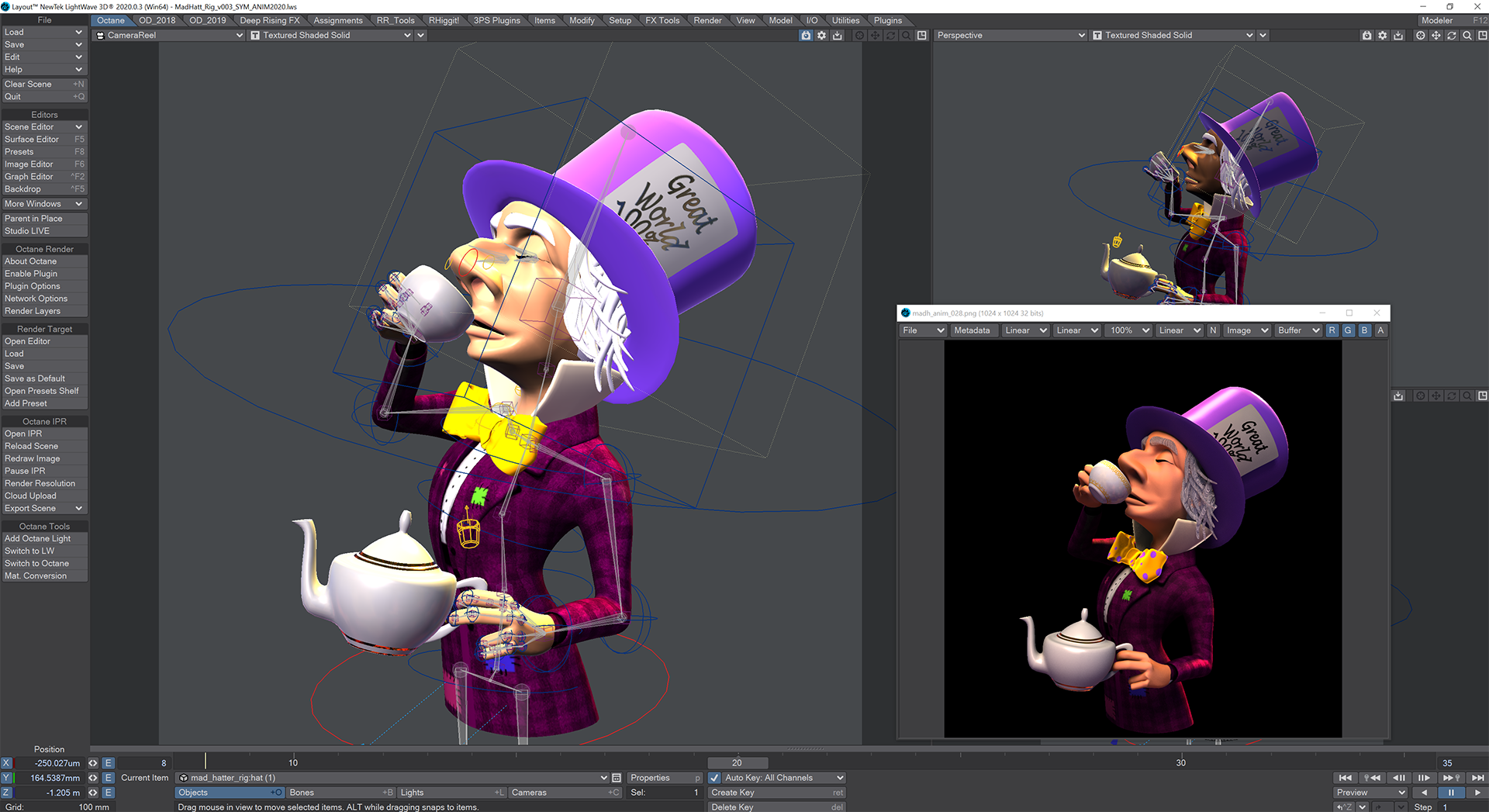This screenshot has height=812, width=1489.
Task: Switch to Utilities tab
Action: click(x=845, y=20)
